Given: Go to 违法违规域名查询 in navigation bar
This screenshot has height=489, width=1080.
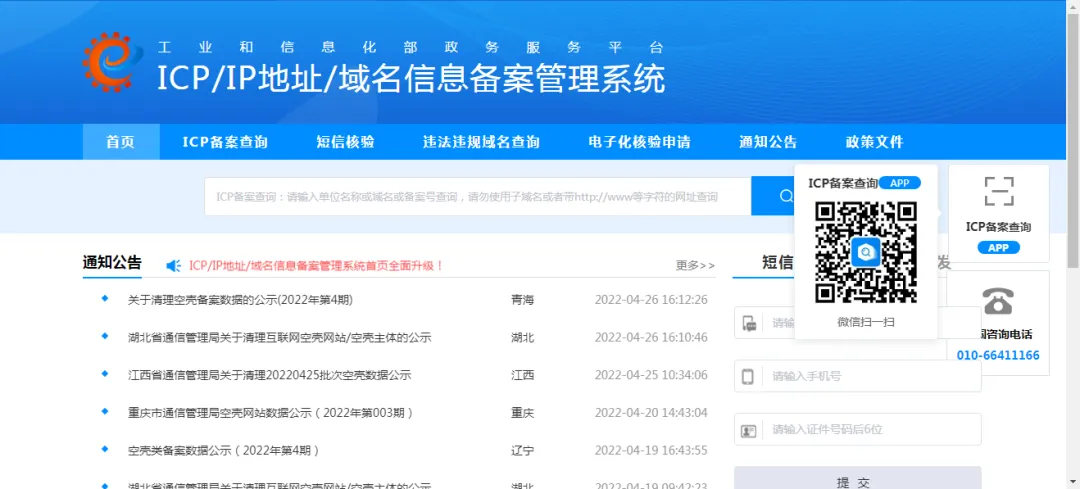Looking at the screenshot, I should pos(481,142).
